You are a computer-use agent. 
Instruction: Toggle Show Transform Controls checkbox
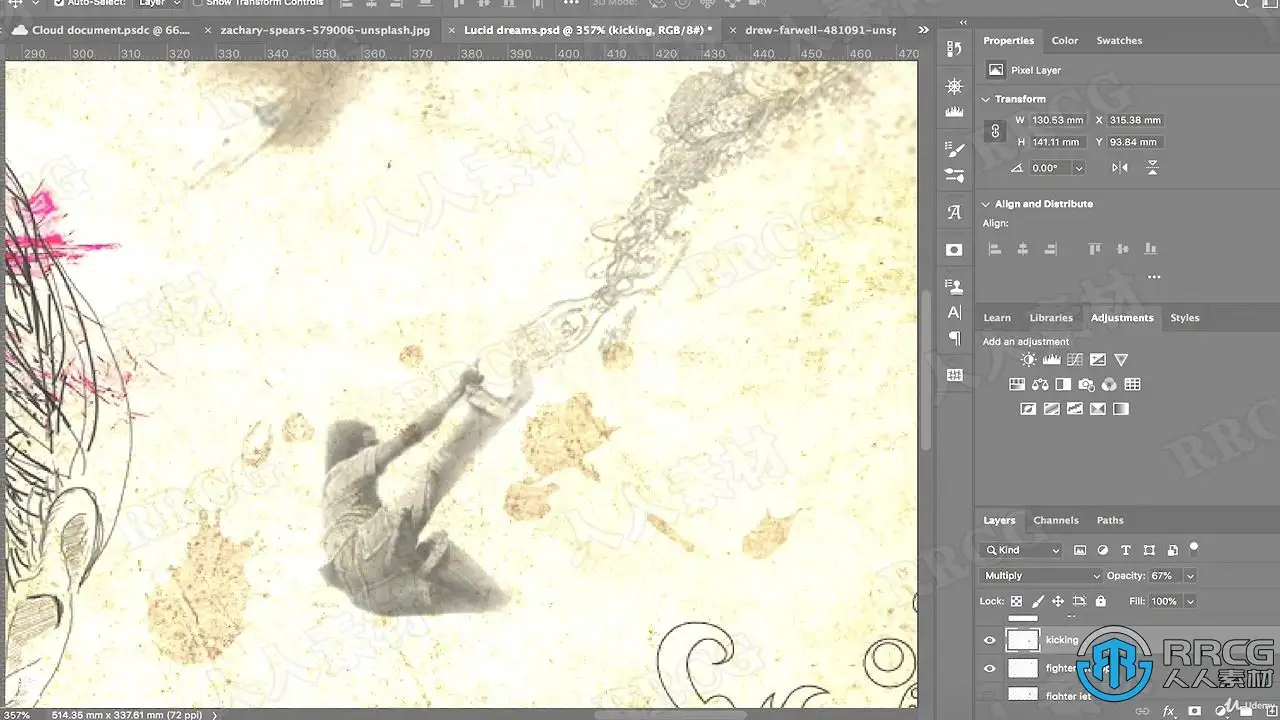point(197,3)
